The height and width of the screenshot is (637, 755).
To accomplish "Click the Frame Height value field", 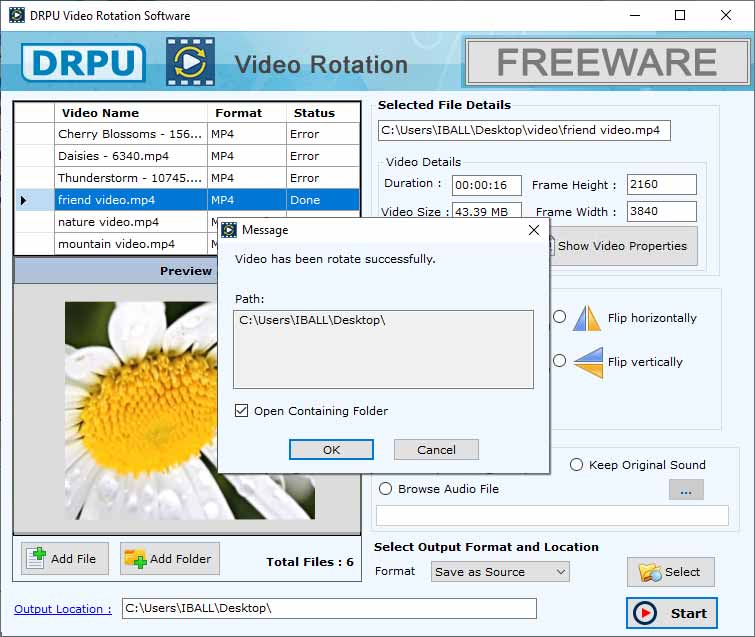I will click(x=662, y=184).
